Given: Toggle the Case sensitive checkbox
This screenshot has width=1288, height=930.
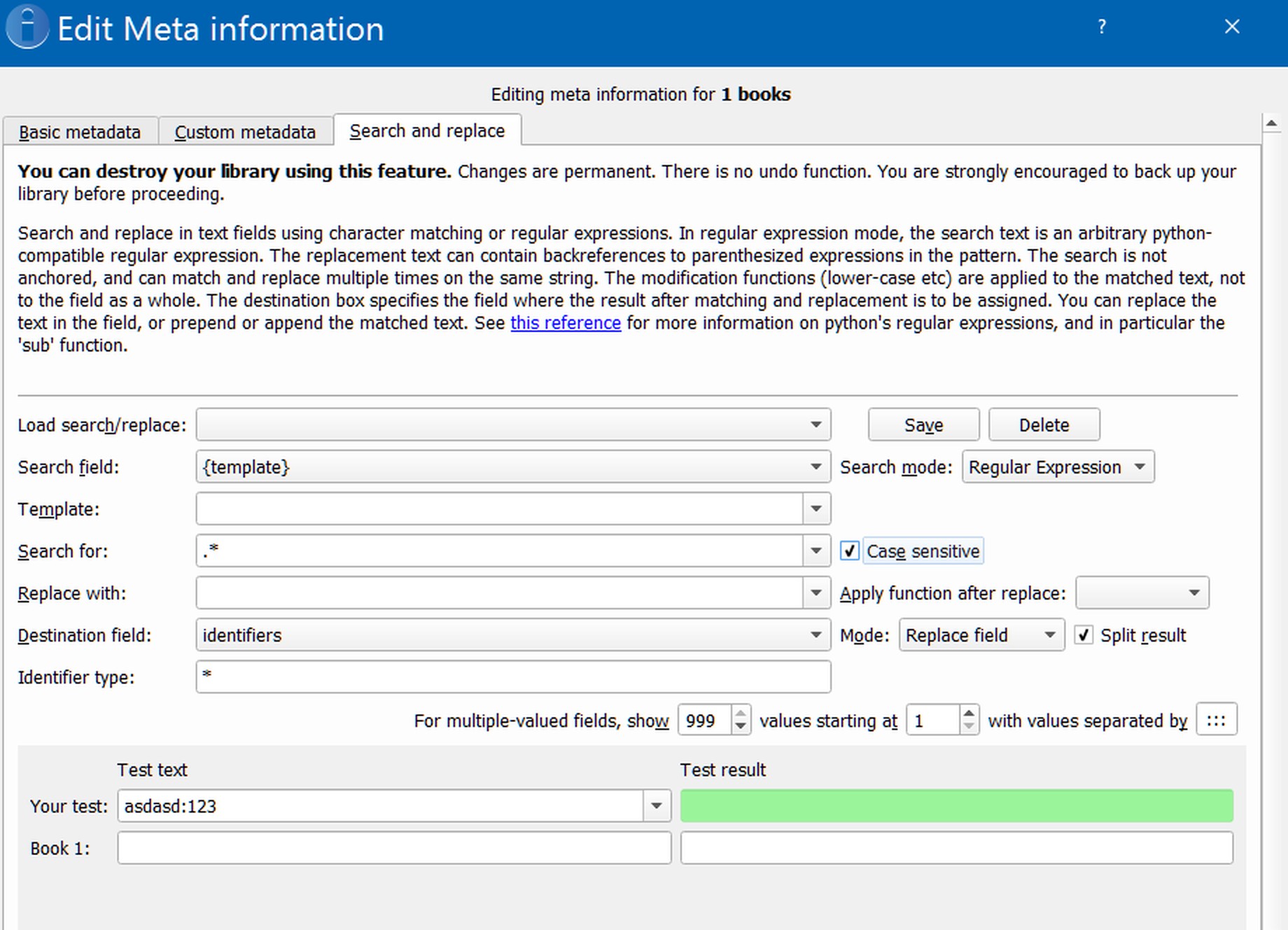Looking at the screenshot, I should click(x=849, y=551).
